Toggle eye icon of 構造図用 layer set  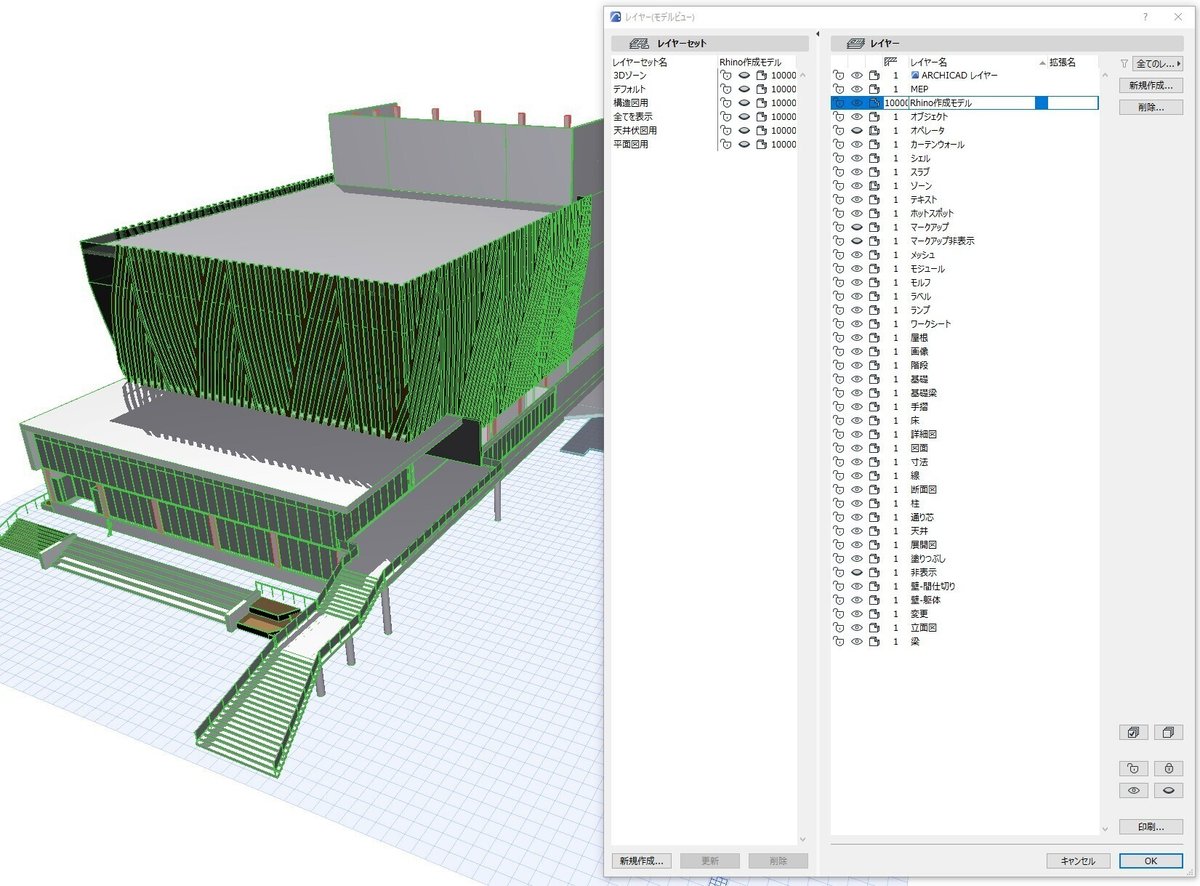744,103
